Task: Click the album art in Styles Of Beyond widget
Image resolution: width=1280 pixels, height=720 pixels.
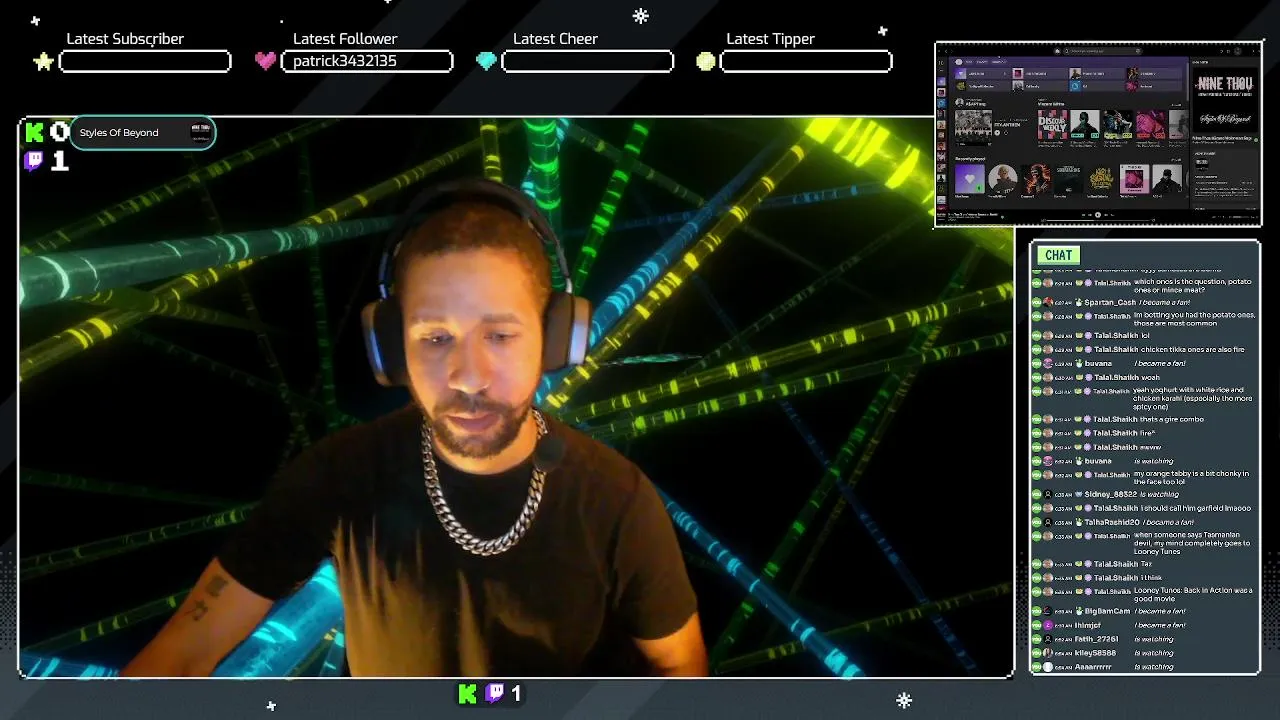Action: [x=200, y=132]
